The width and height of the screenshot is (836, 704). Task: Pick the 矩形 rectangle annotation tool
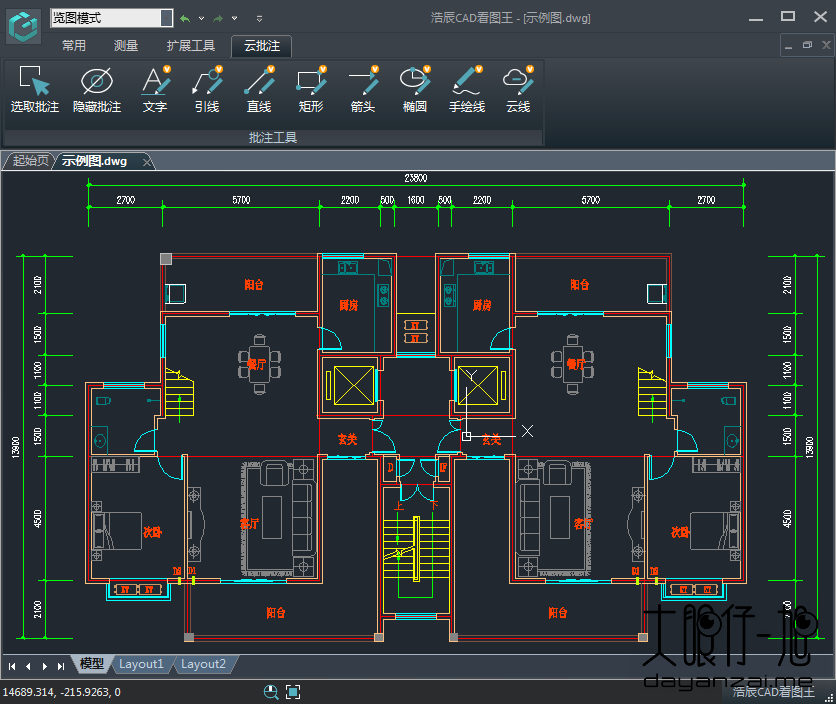[310, 89]
